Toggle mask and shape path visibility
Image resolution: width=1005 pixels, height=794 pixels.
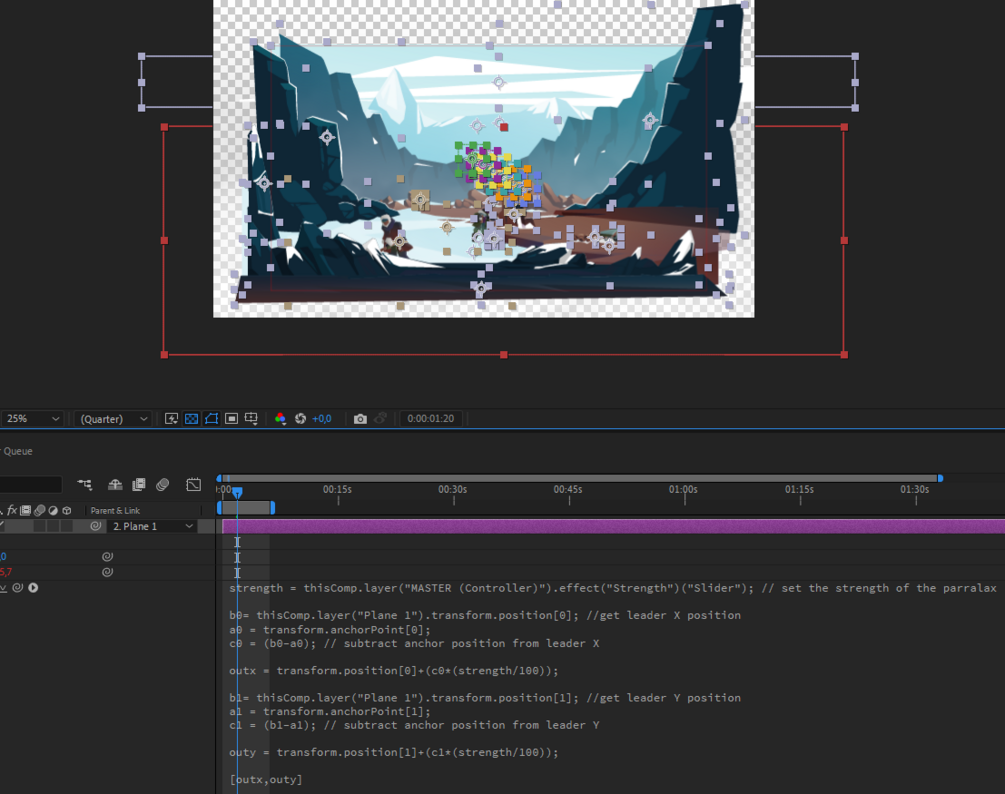pos(212,418)
